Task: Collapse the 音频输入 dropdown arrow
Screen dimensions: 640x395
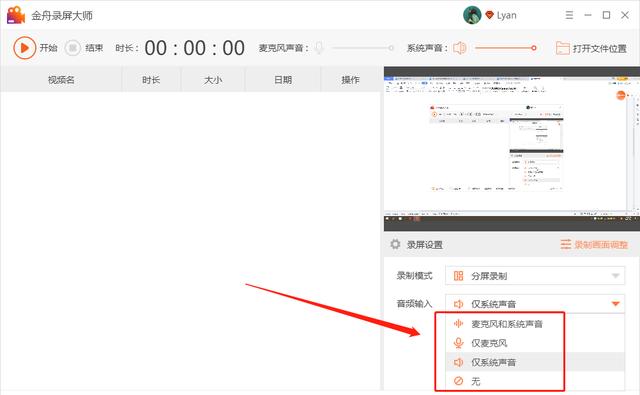Action: 616,304
